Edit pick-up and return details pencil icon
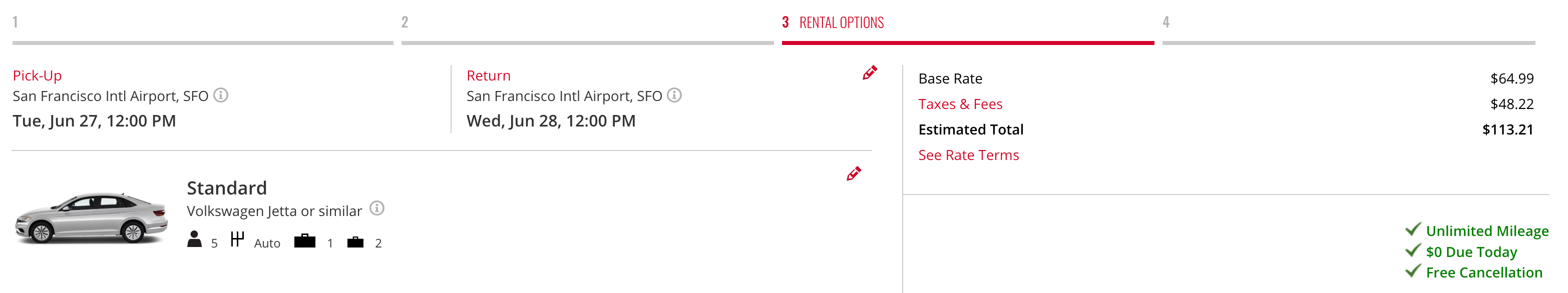The width and height of the screenshot is (1568, 293). pos(869,73)
